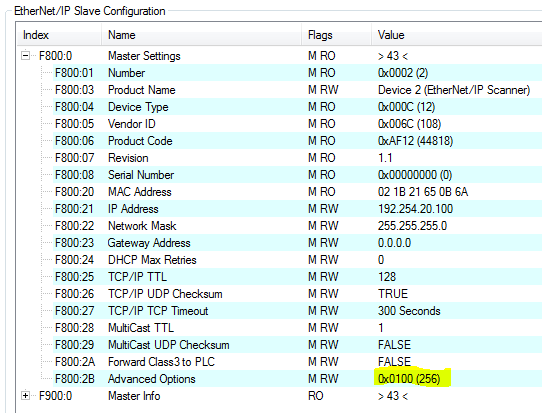The height and width of the screenshot is (413, 542).
Task: Select the F800:20 MAC Address row
Action: click(x=297, y=192)
